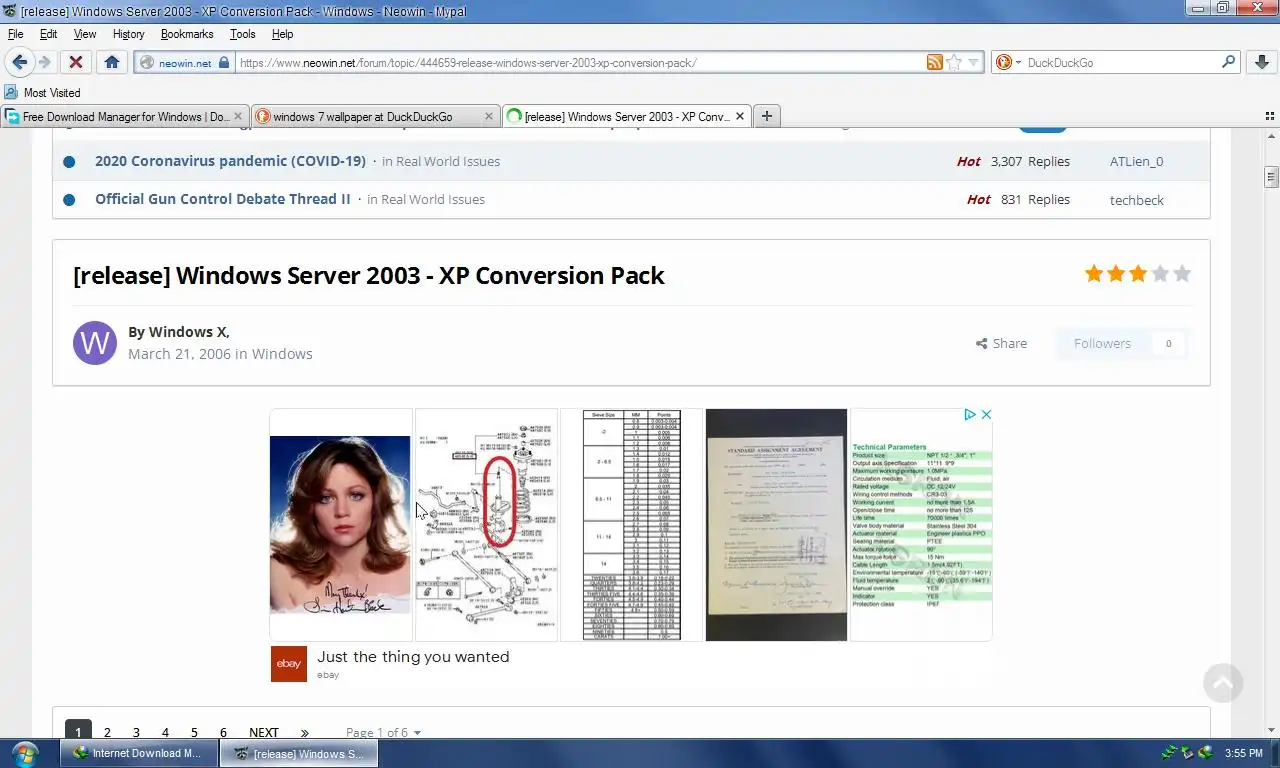Open the Windows Start orb
1280x768 pixels.
point(24,753)
